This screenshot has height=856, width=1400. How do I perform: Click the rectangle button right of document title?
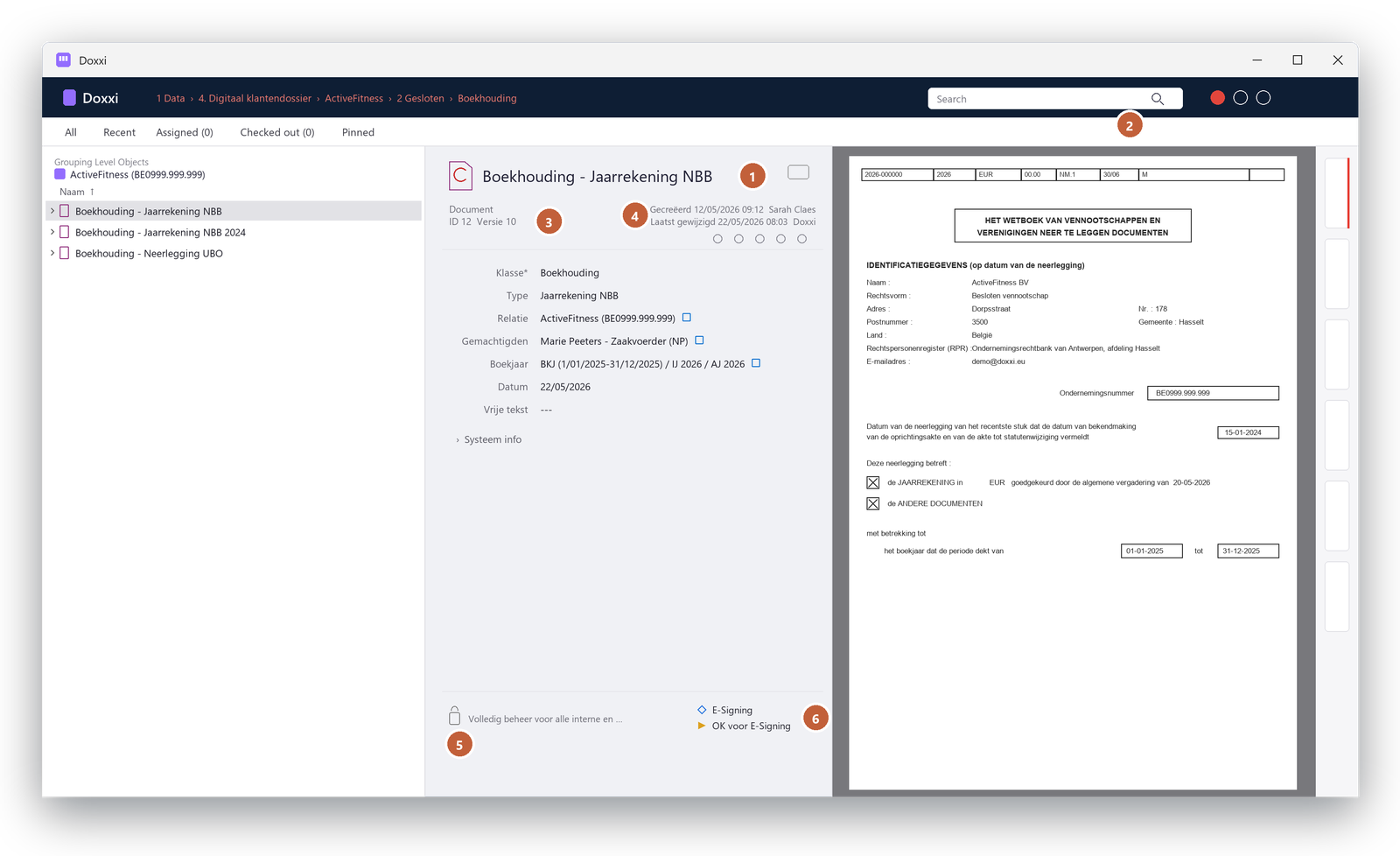point(798,172)
